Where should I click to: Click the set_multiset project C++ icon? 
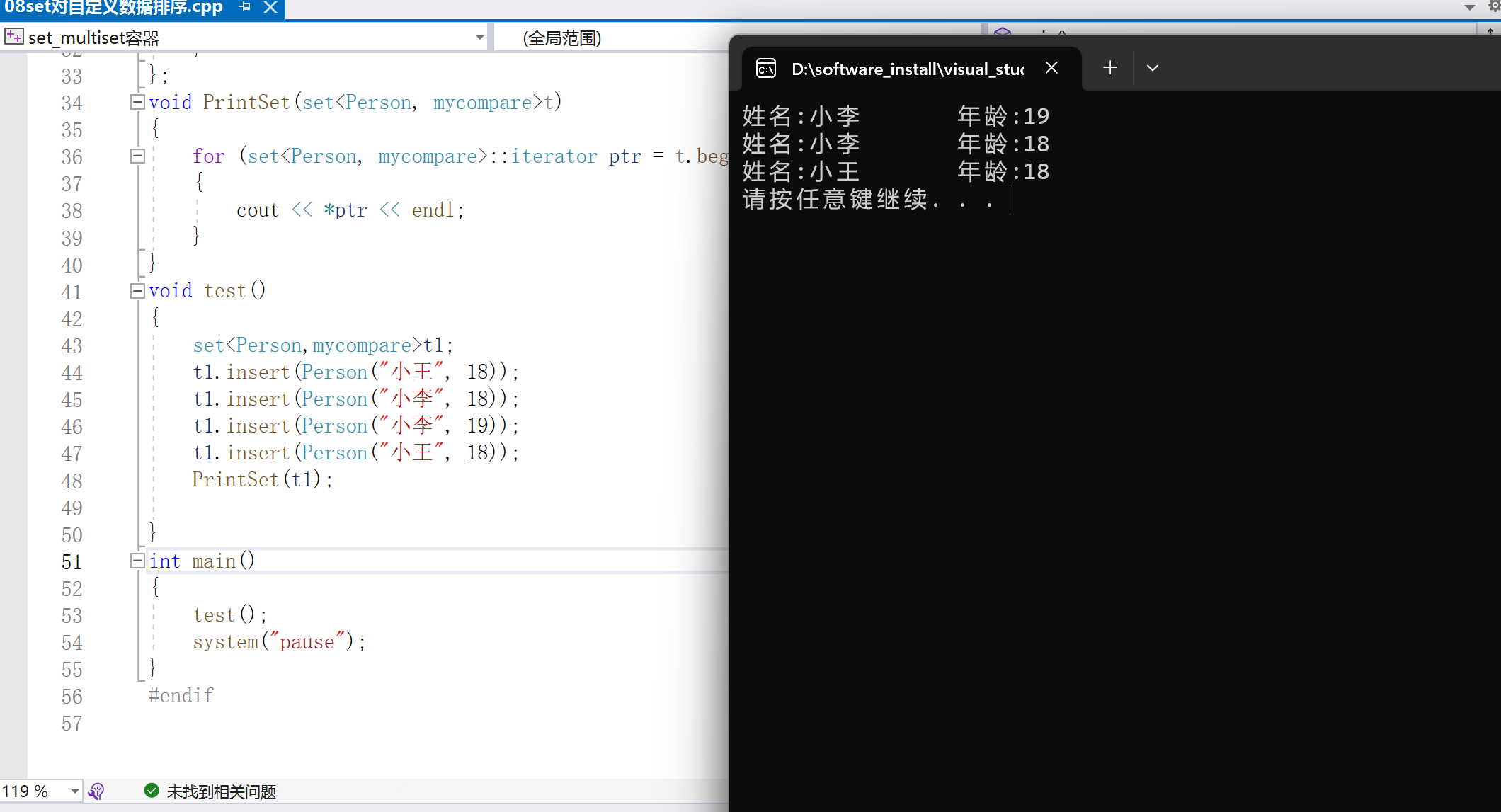pyautogui.click(x=14, y=37)
